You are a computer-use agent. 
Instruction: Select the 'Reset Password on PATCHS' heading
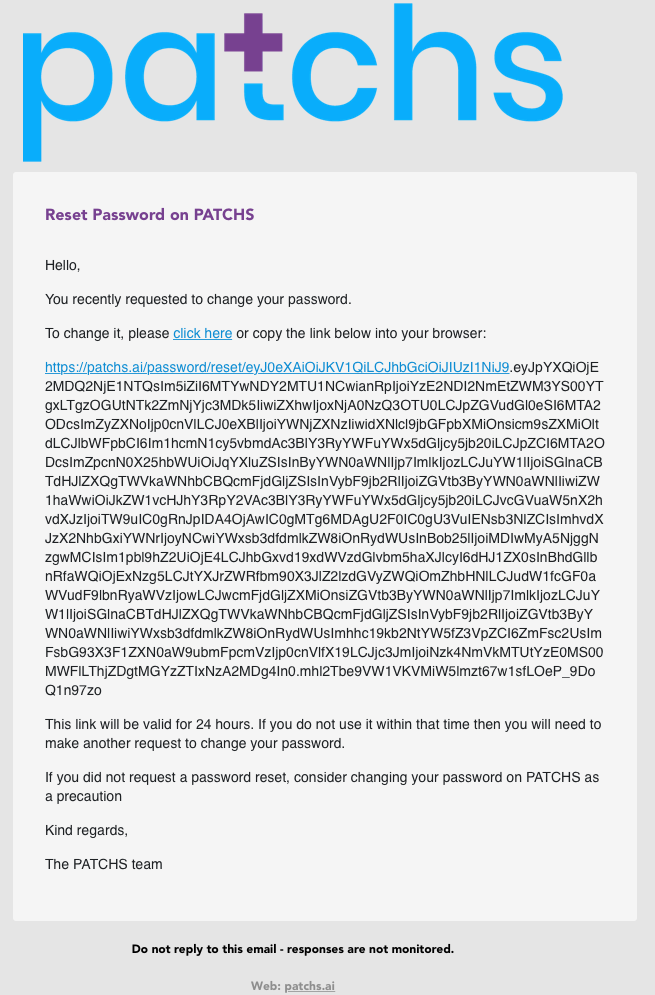coord(150,214)
